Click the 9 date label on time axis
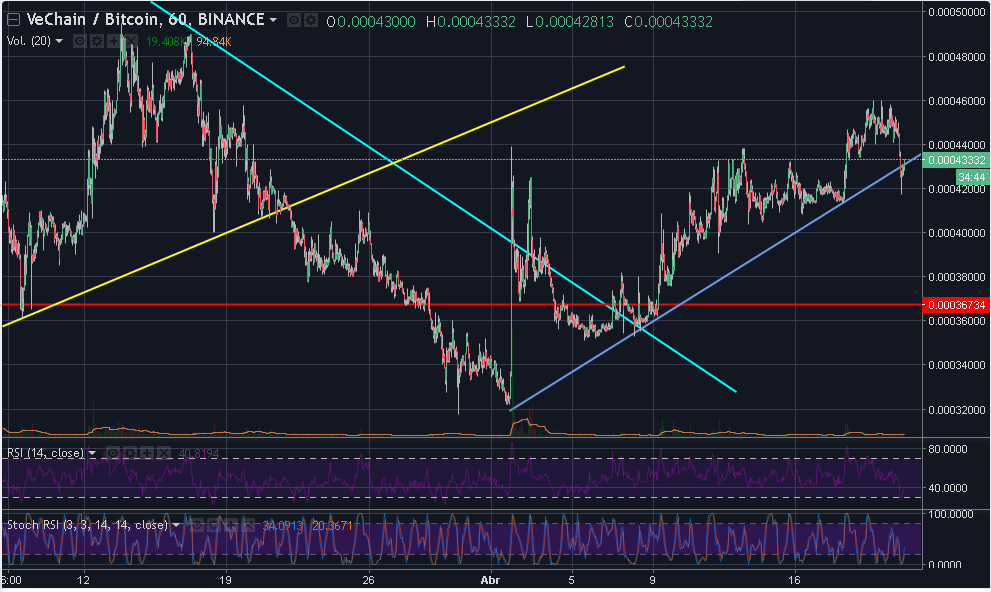Image resolution: width=991 pixels, height=592 pixels. coord(652,580)
